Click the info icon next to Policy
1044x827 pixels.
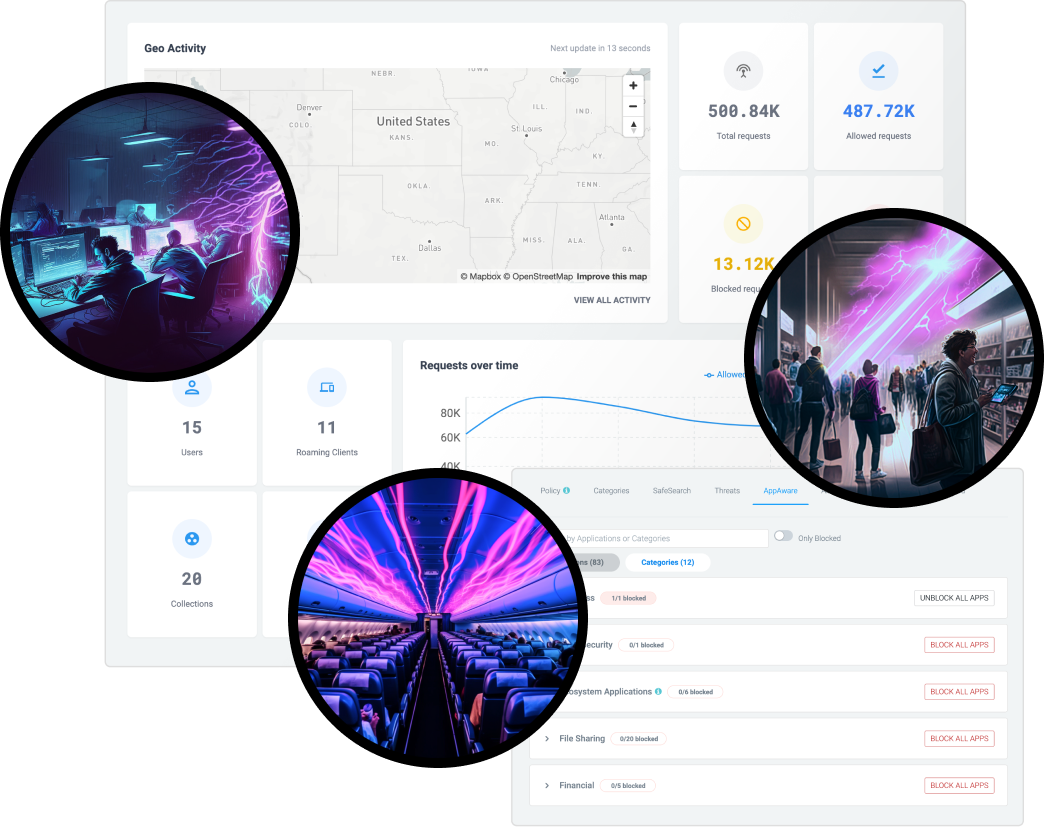click(x=567, y=491)
